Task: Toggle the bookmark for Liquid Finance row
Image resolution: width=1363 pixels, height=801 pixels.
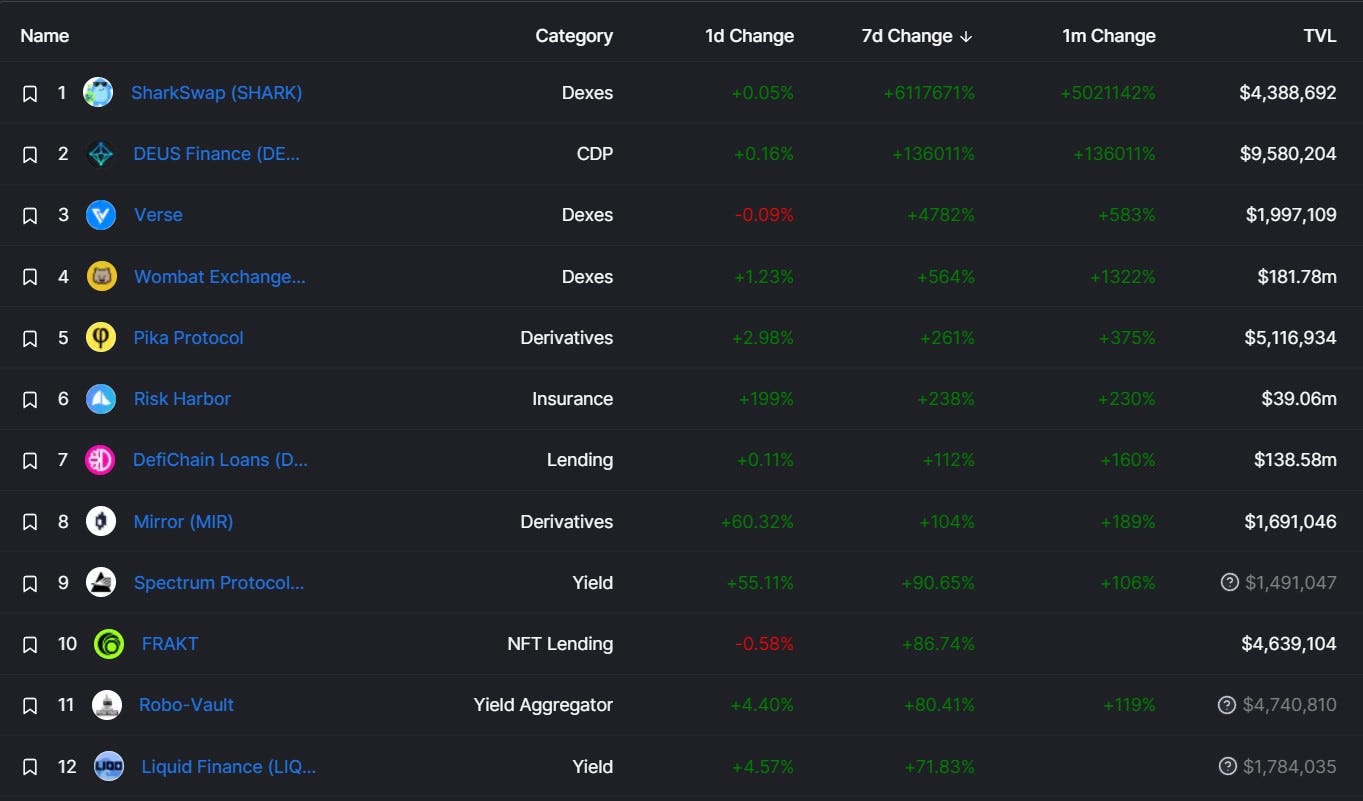Action: [30, 767]
